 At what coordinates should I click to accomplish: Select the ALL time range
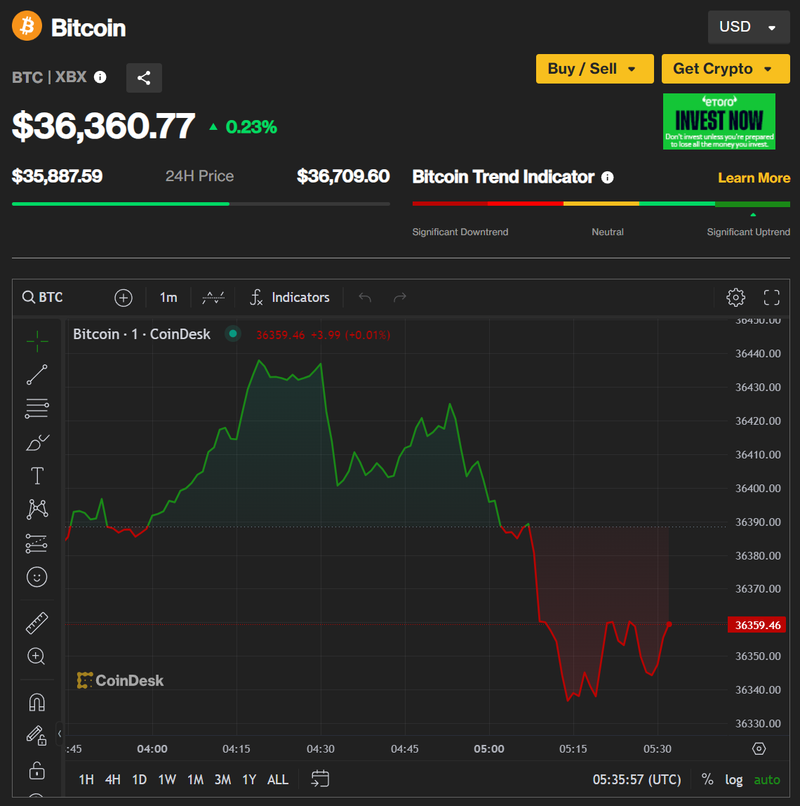(278, 779)
